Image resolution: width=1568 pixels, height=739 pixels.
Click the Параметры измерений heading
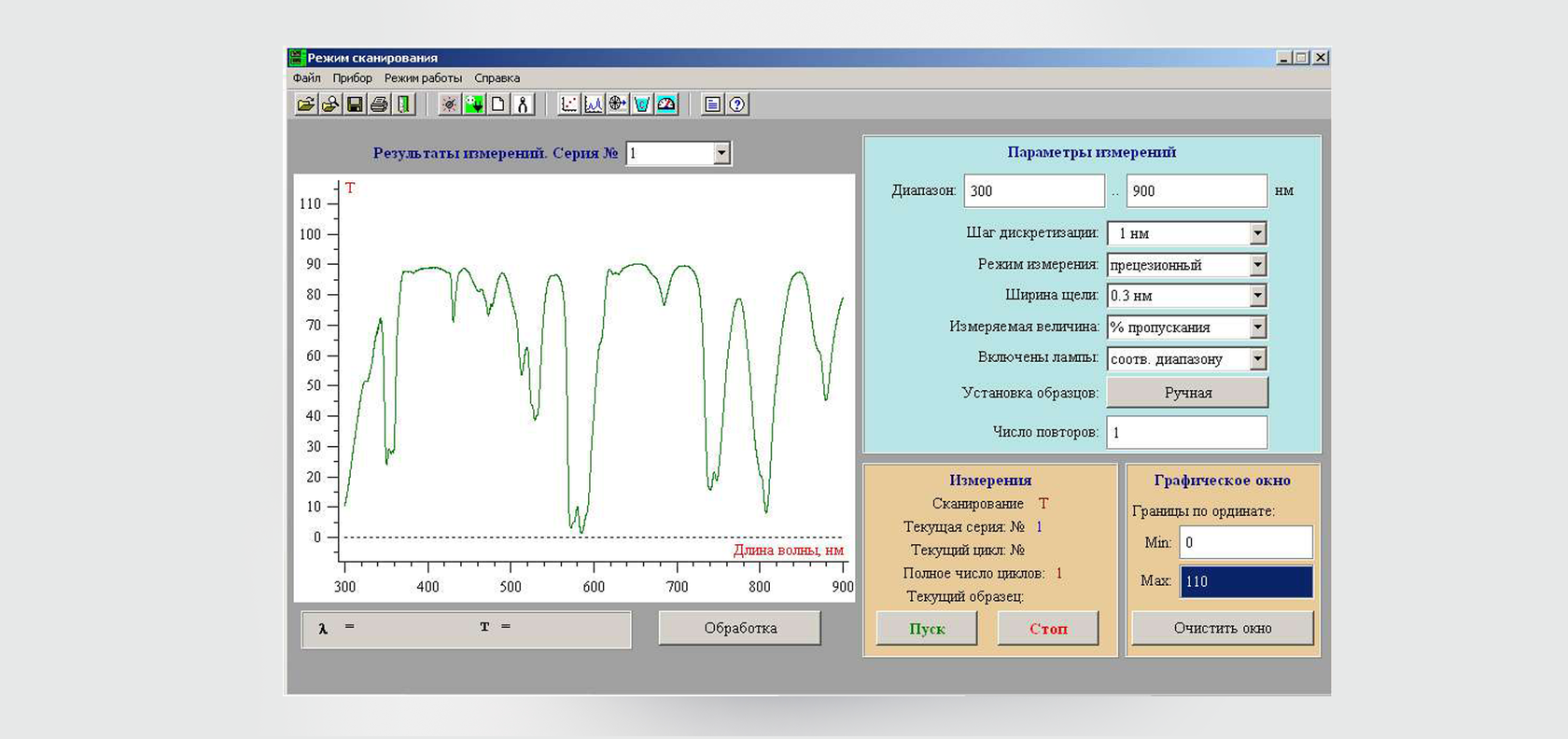point(1092,152)
